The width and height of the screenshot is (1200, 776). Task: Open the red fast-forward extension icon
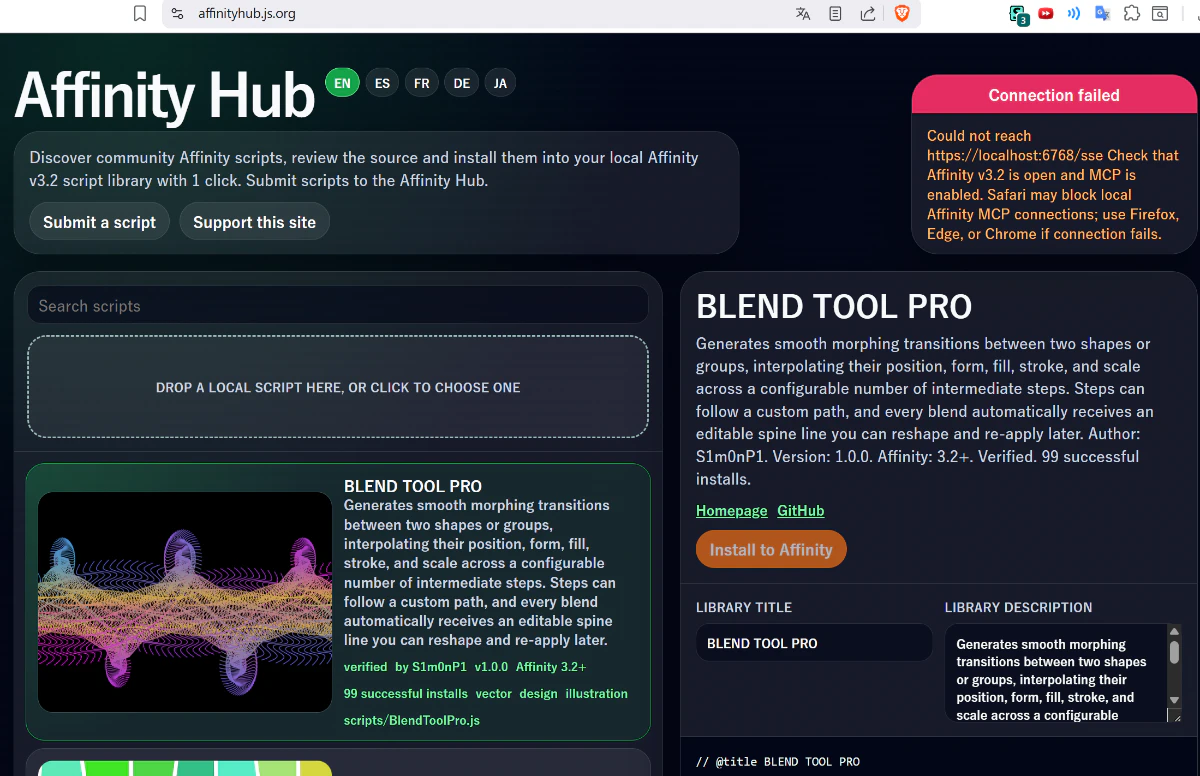[x=1046, y=14]
